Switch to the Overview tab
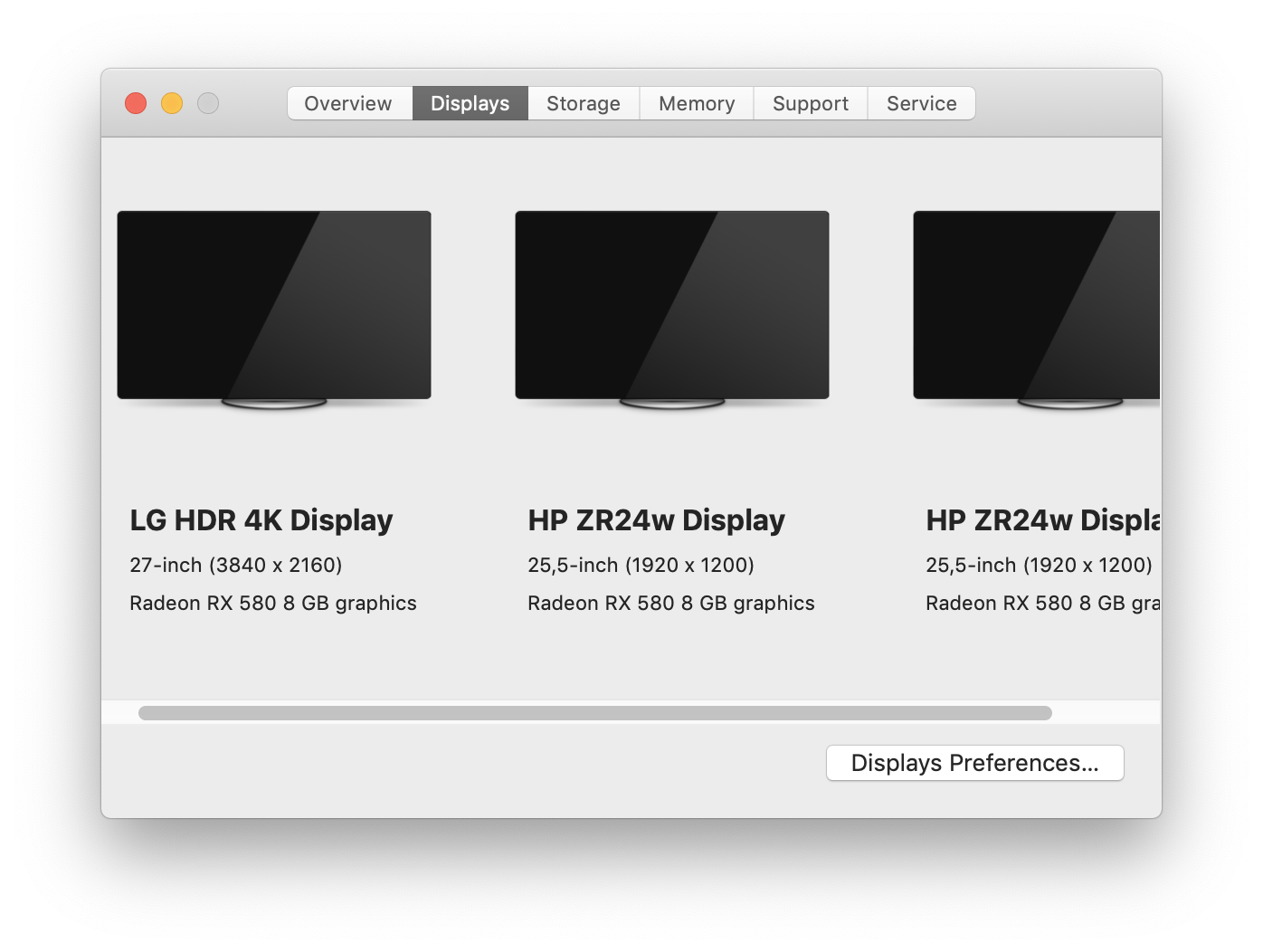This screenshot has height=952, width=1263. (349, 103)
